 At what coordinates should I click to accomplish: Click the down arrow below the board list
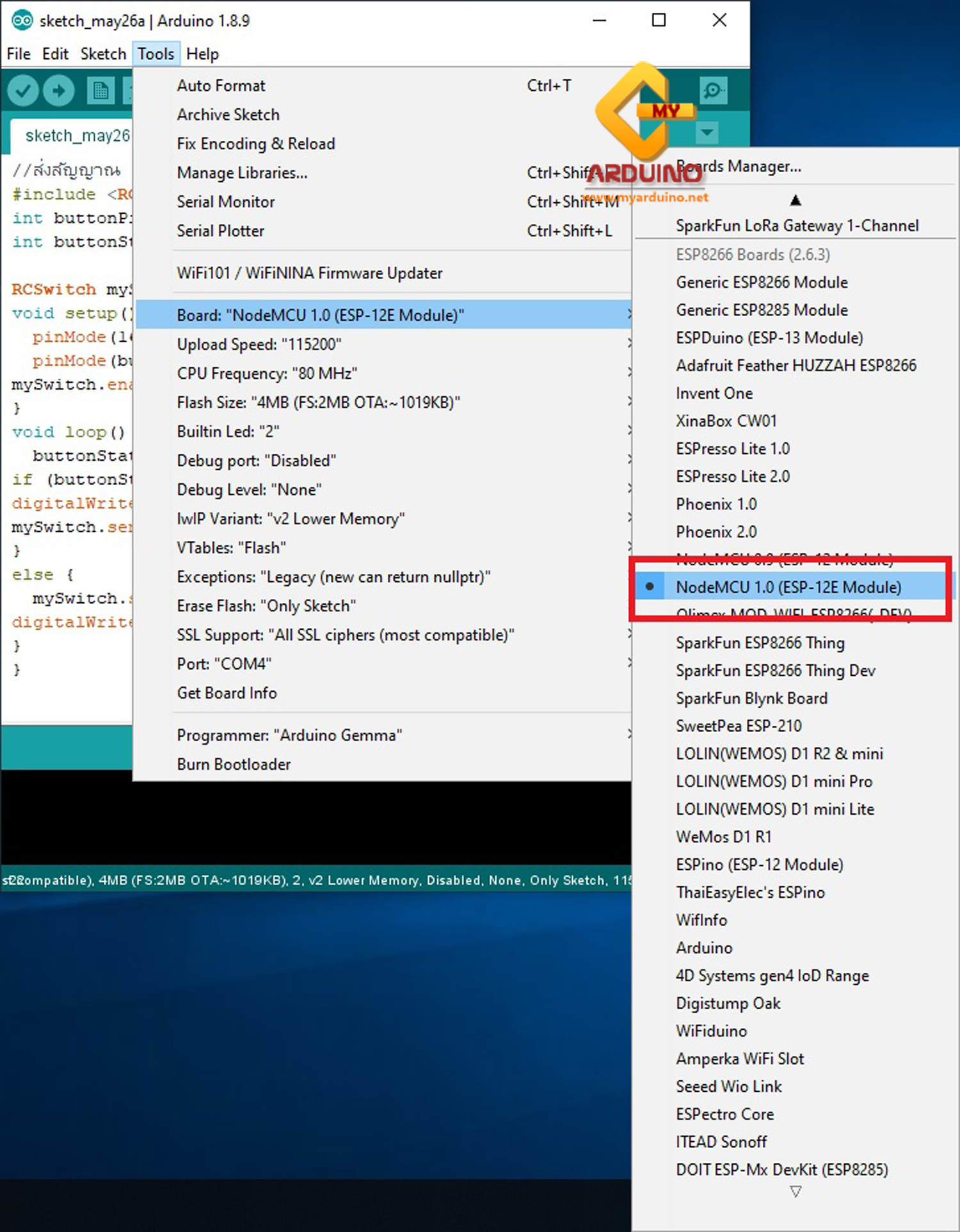pos(795,1191)
